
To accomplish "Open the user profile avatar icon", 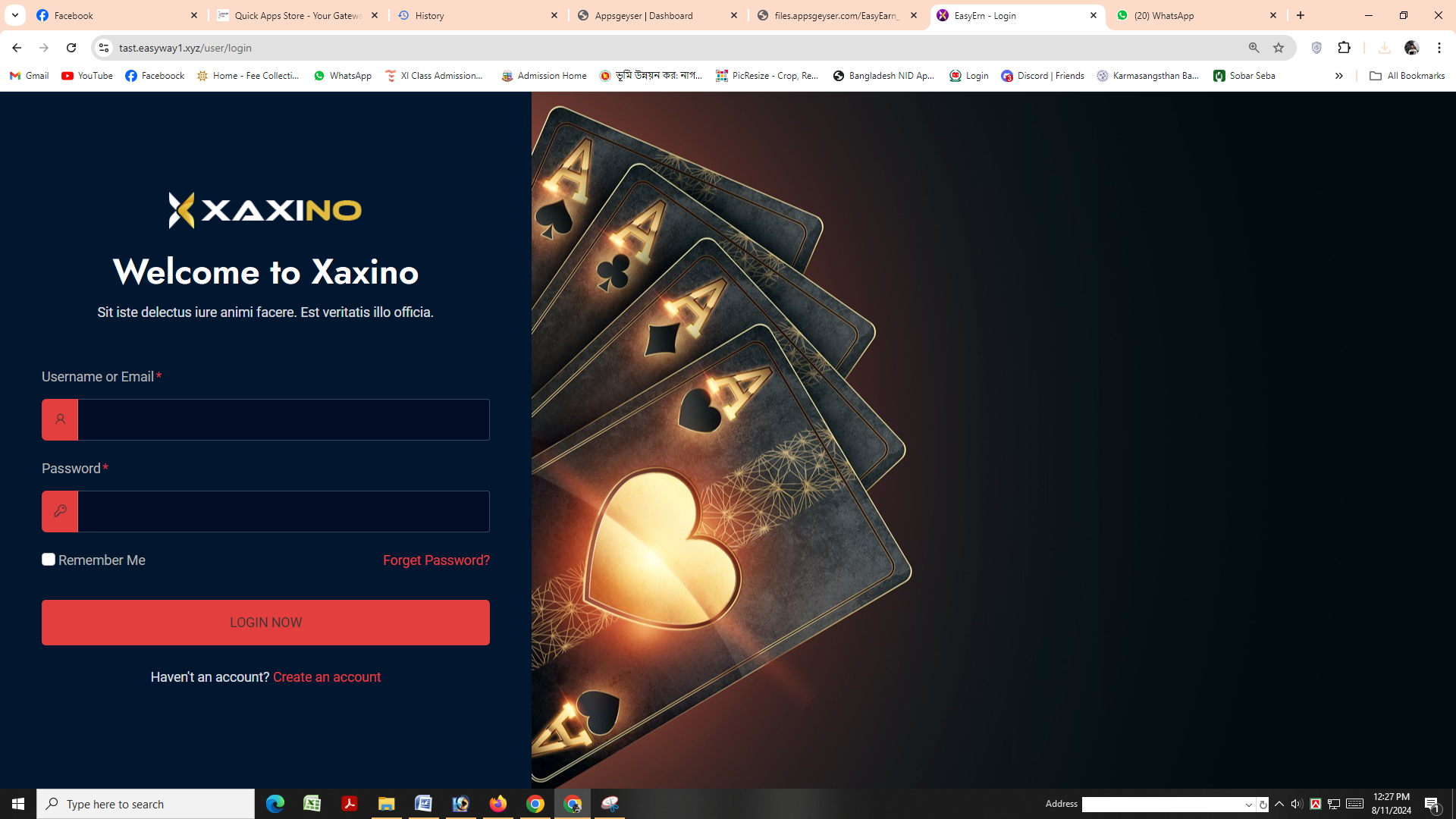I will tap(1411, 48).
